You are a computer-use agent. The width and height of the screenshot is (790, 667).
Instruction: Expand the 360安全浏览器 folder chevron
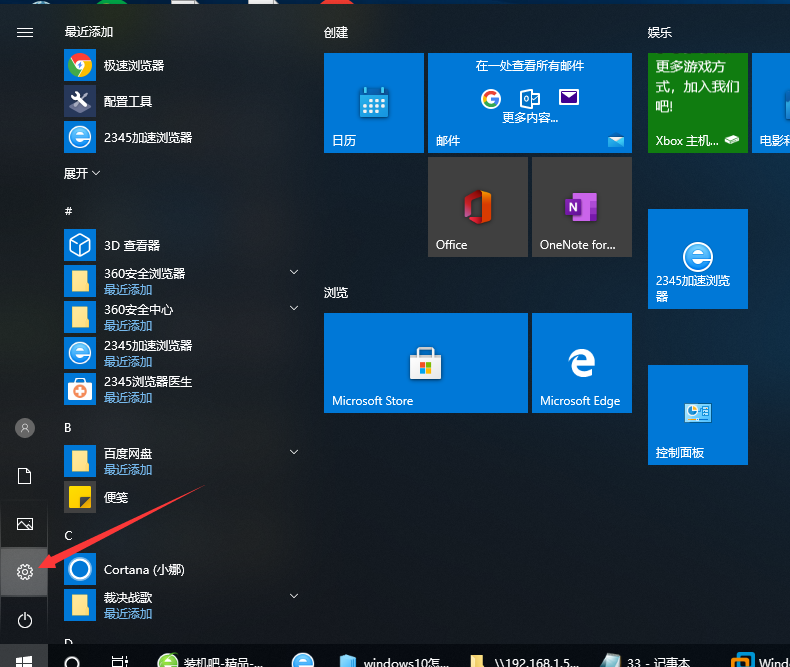coord(294,272)
